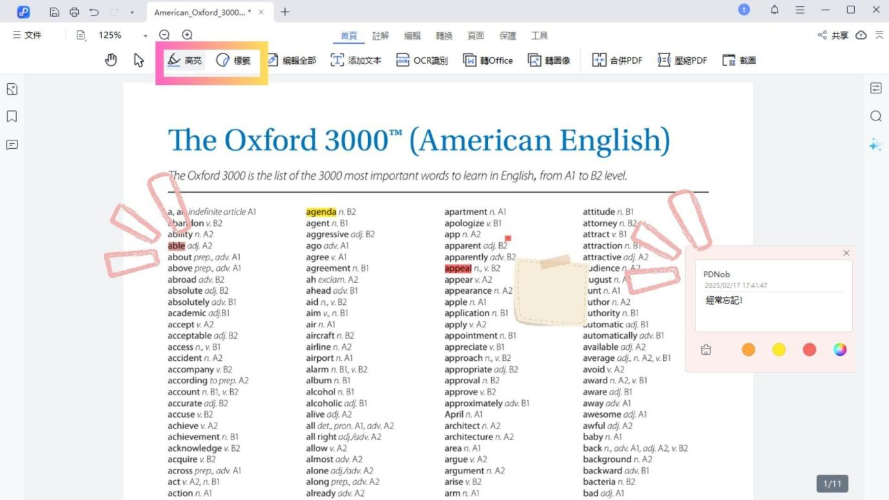
Task: Open a new tab with the plus button
Action: (x=285, y=12)
